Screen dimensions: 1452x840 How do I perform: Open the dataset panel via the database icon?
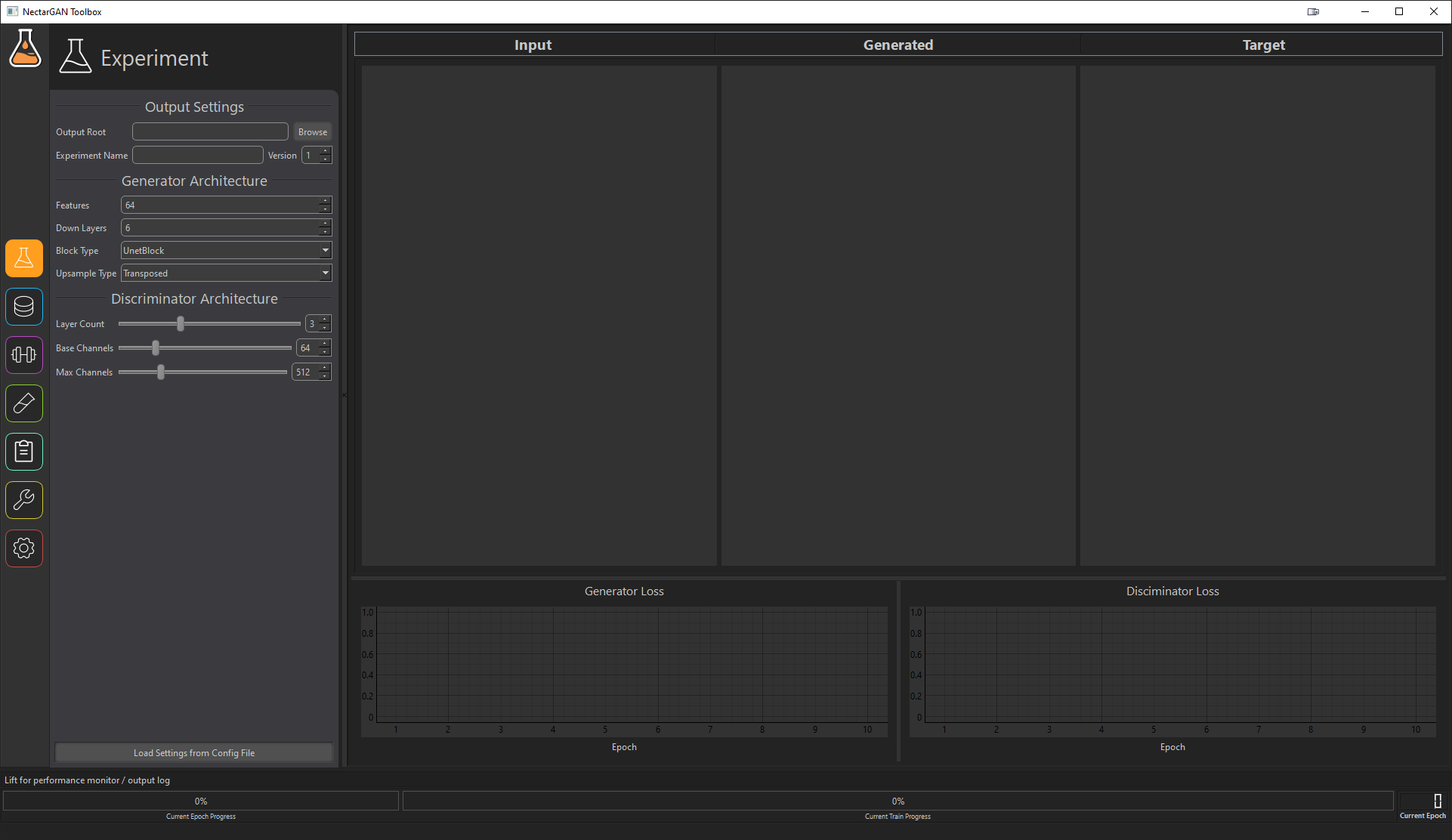tap(23, 306)
